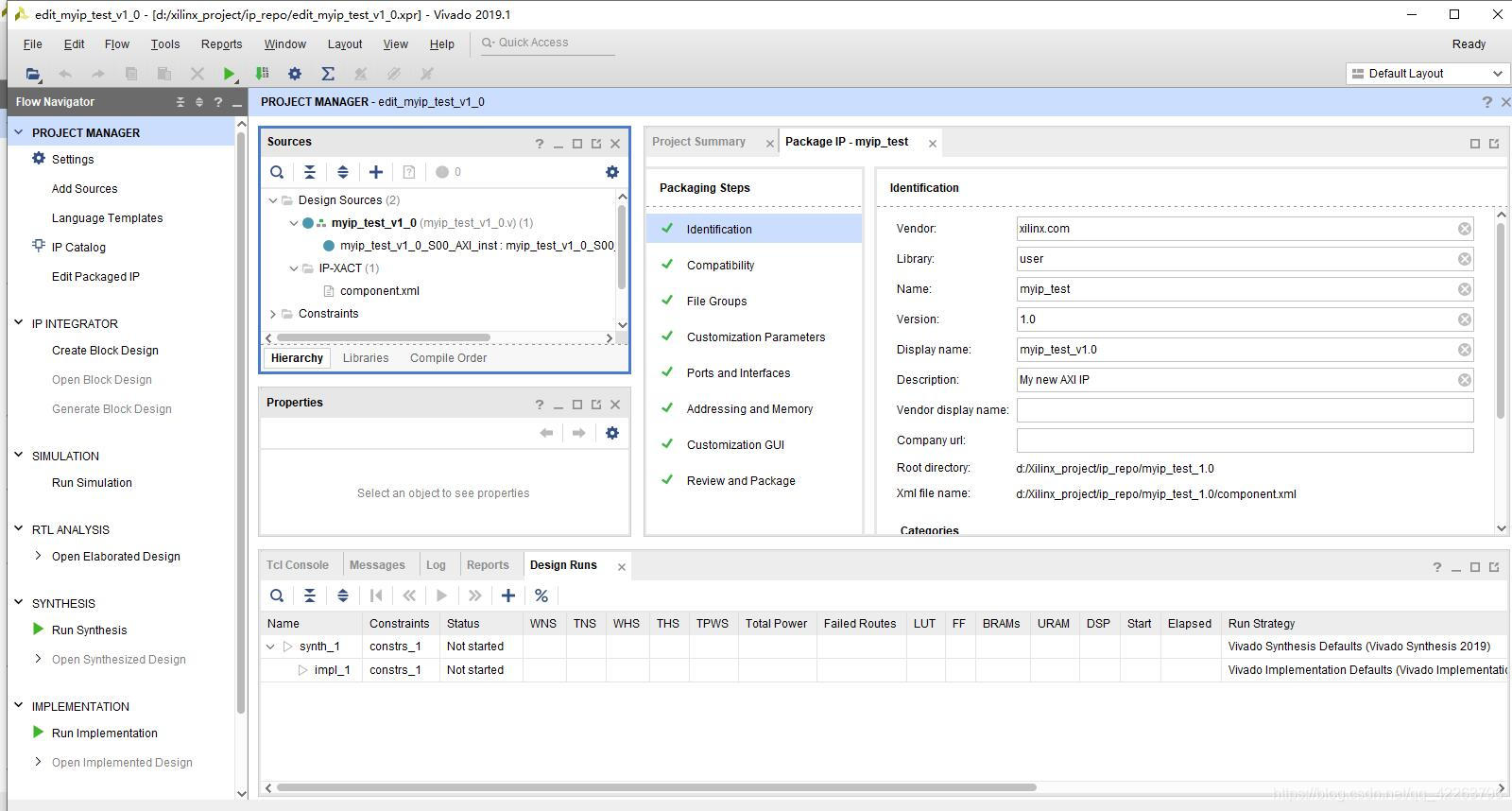Expand the Constraints tree node
Viewport: 1512px width, 811px height.
point(273,314)
